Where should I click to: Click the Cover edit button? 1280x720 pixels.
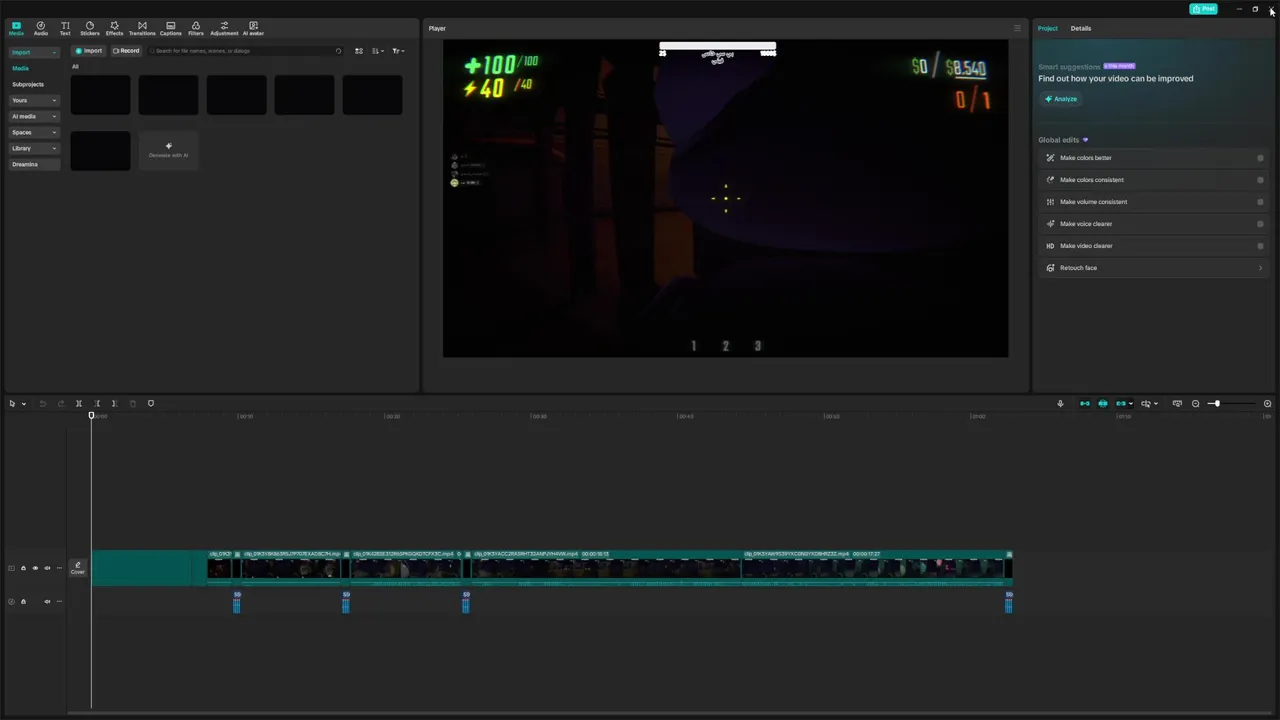tap(77, 568)
